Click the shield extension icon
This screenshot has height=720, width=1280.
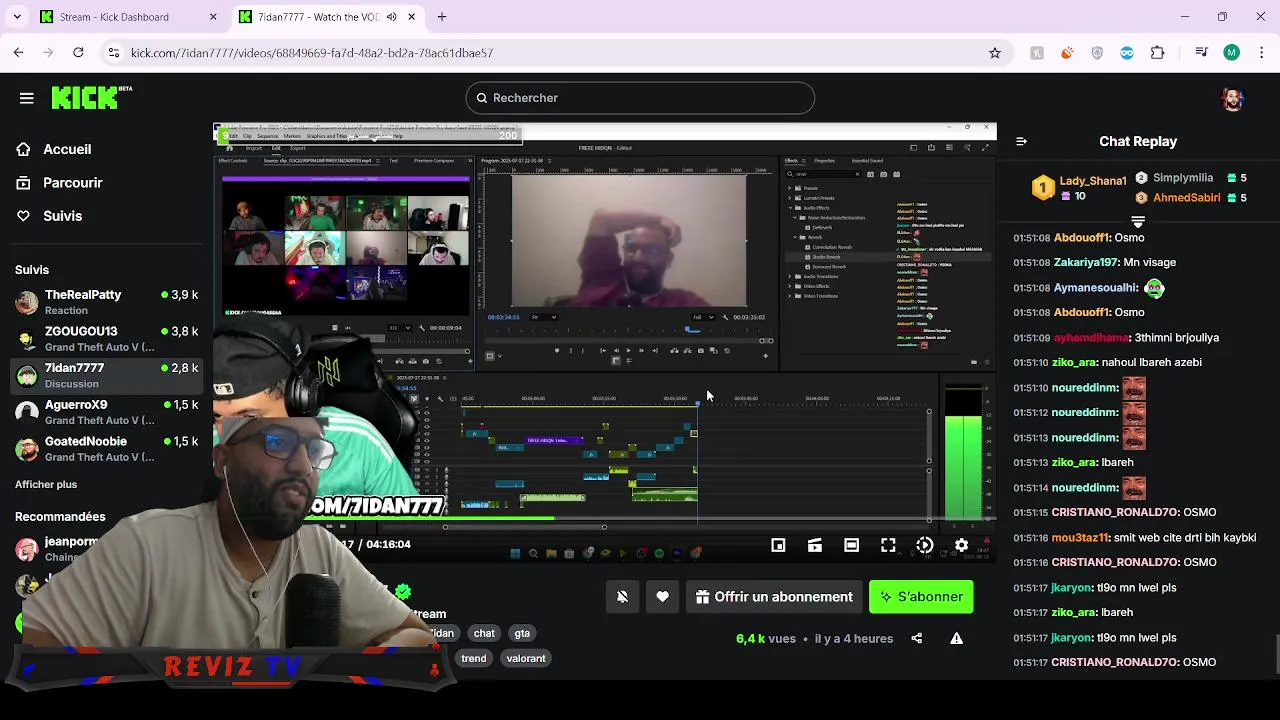click(x=1097, y=53)
